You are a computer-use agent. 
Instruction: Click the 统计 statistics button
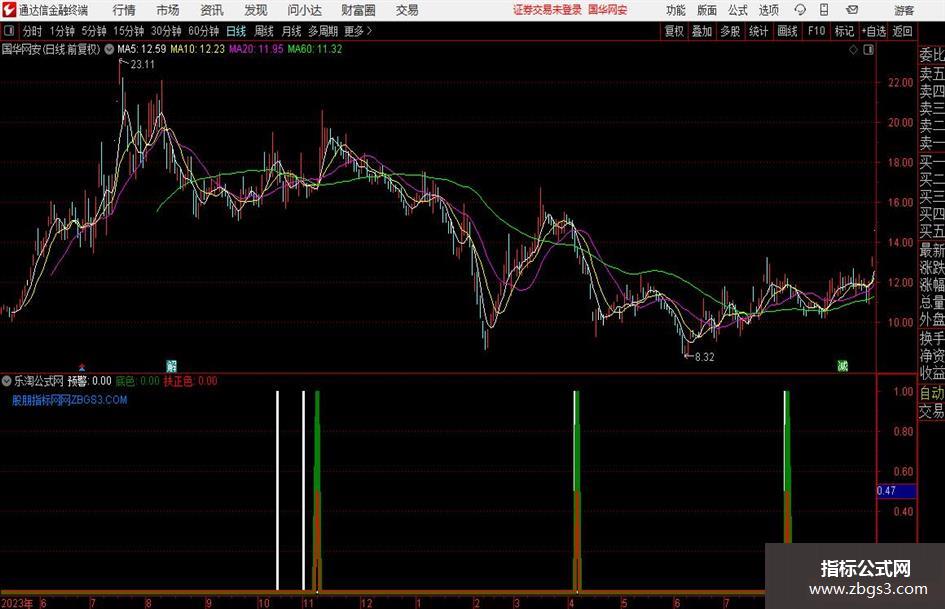click(759, 31)
